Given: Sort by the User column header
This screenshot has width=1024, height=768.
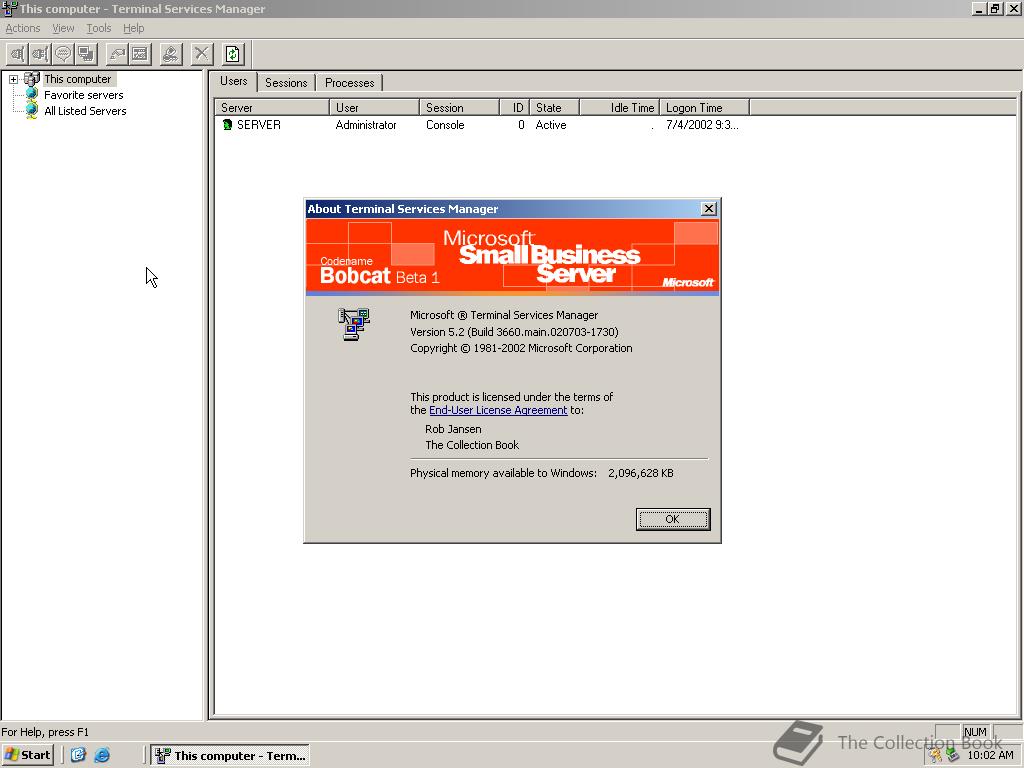Looking at the screenshot, I should 374,108.
